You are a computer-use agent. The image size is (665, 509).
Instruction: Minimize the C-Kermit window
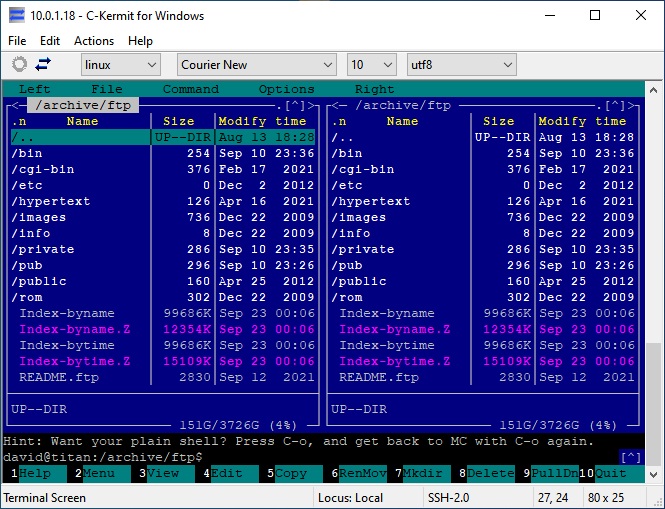click(x=550, y=16)
